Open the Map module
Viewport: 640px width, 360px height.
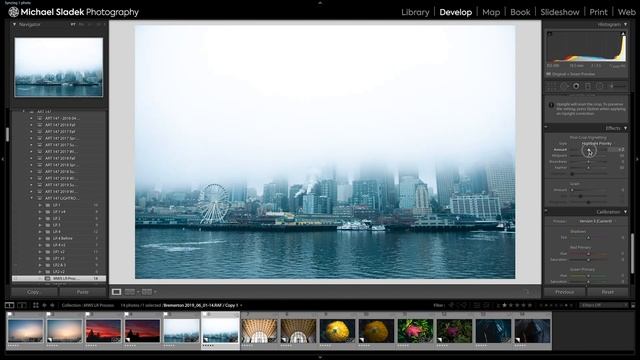pos(491,12)
